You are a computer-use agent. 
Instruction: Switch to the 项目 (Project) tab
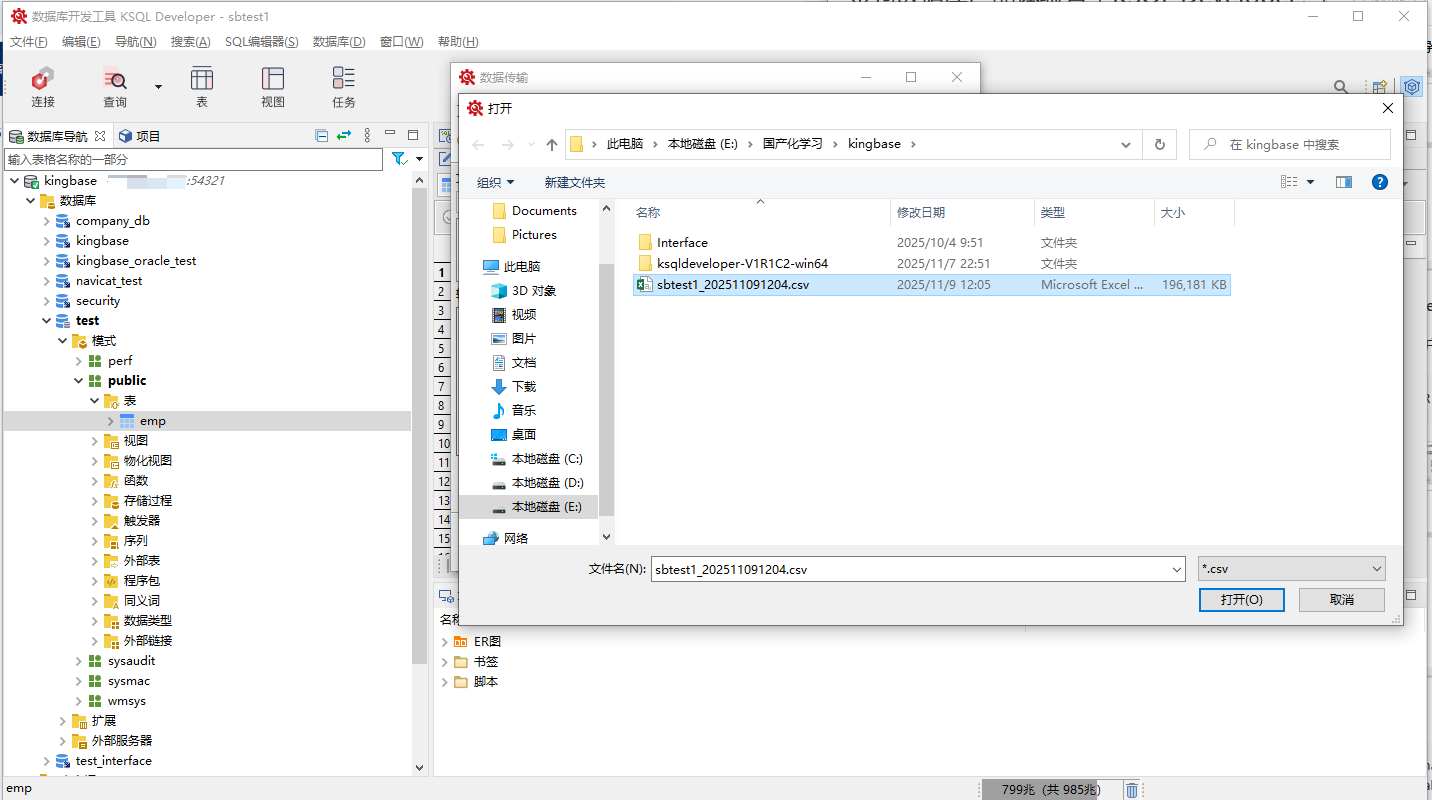[139, 136]
